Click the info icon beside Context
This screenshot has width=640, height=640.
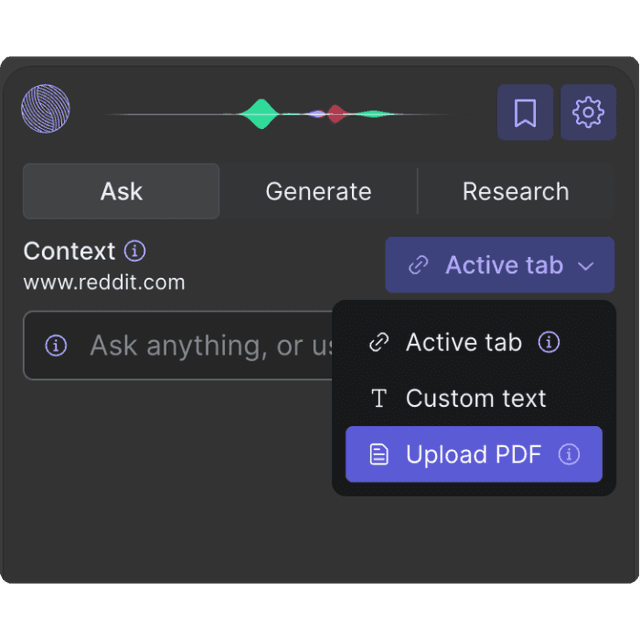(x=135, y=250)
